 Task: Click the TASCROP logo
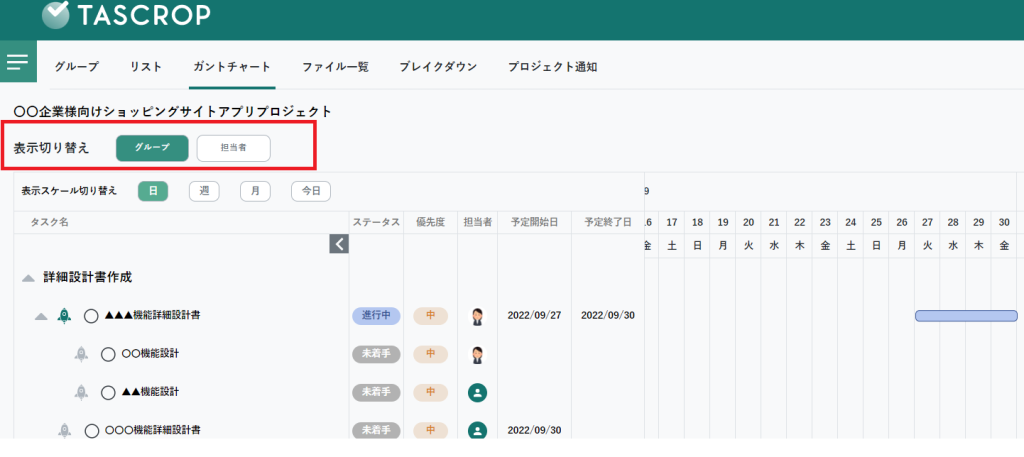126,15
